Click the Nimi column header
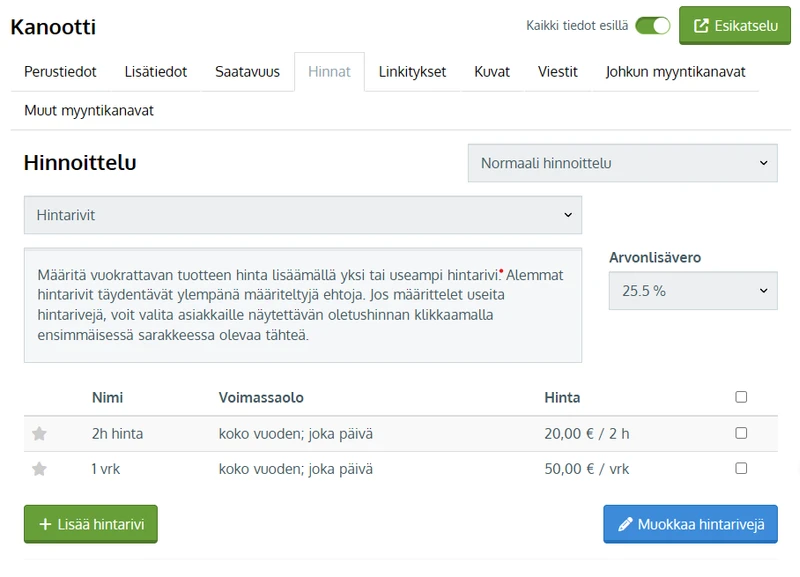The height and width of the screenshot is (577, 800). [x=107, y=397]
